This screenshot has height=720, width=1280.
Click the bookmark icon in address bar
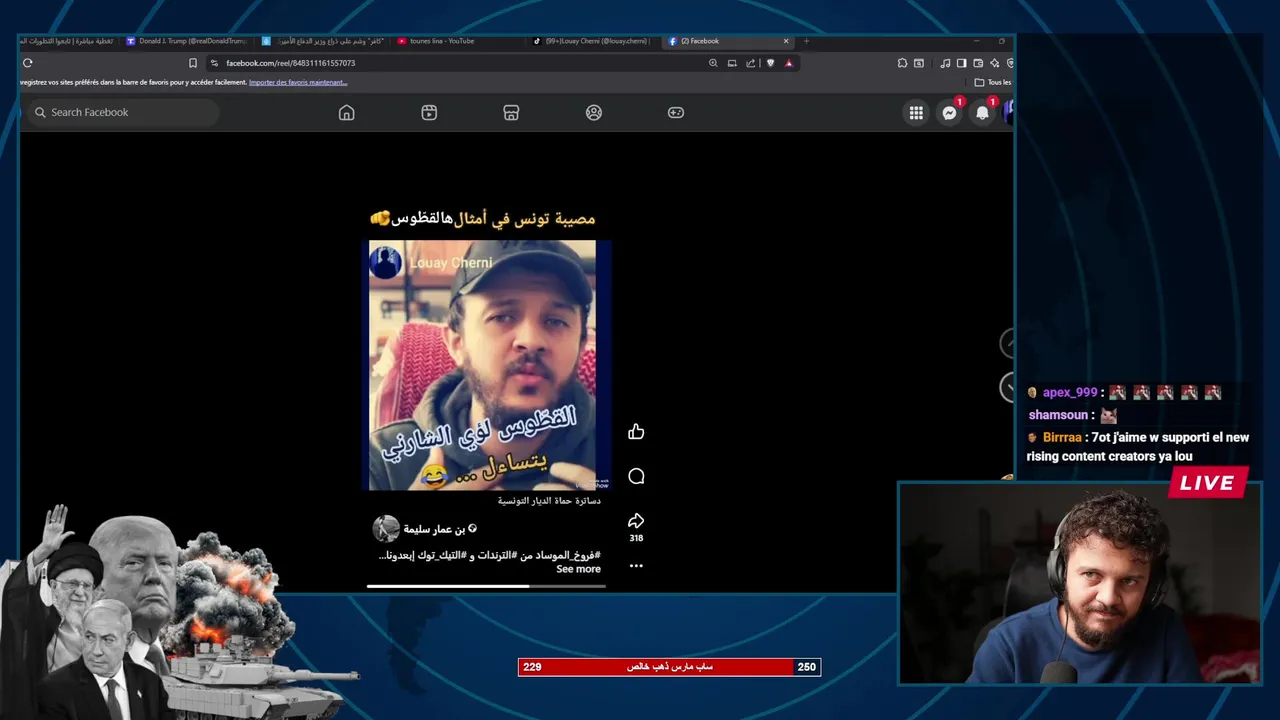pos(193,63)
